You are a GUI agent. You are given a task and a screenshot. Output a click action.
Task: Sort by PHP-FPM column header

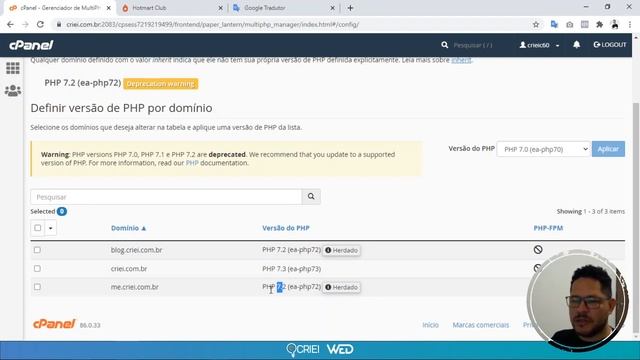548,228
